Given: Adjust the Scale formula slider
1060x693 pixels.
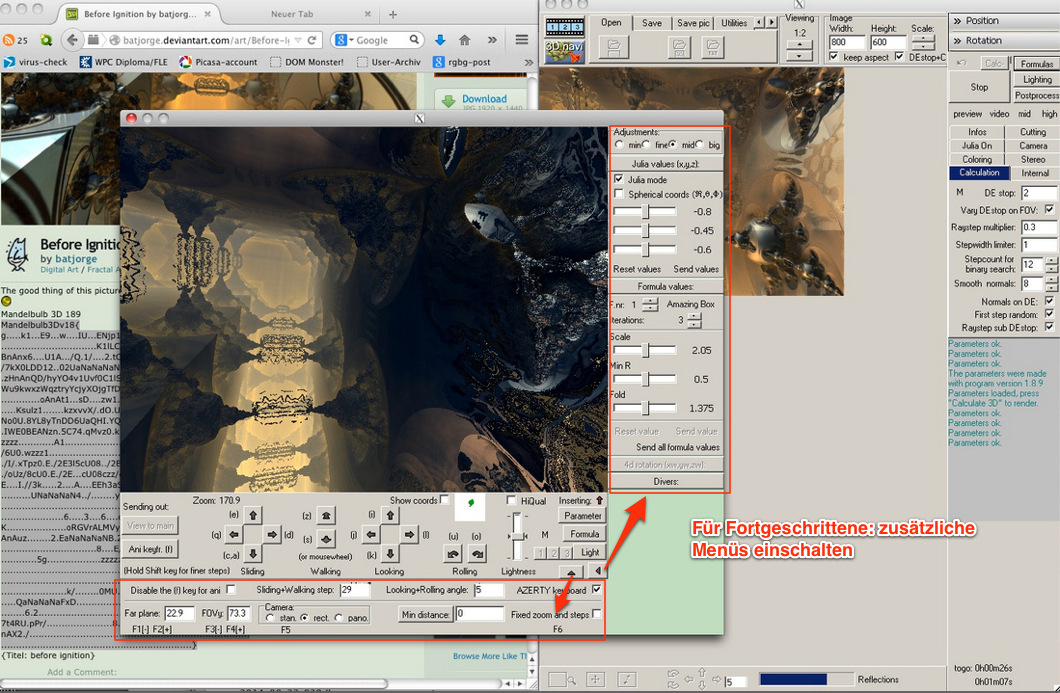Looking at the screenshot, I should point(644,350).
